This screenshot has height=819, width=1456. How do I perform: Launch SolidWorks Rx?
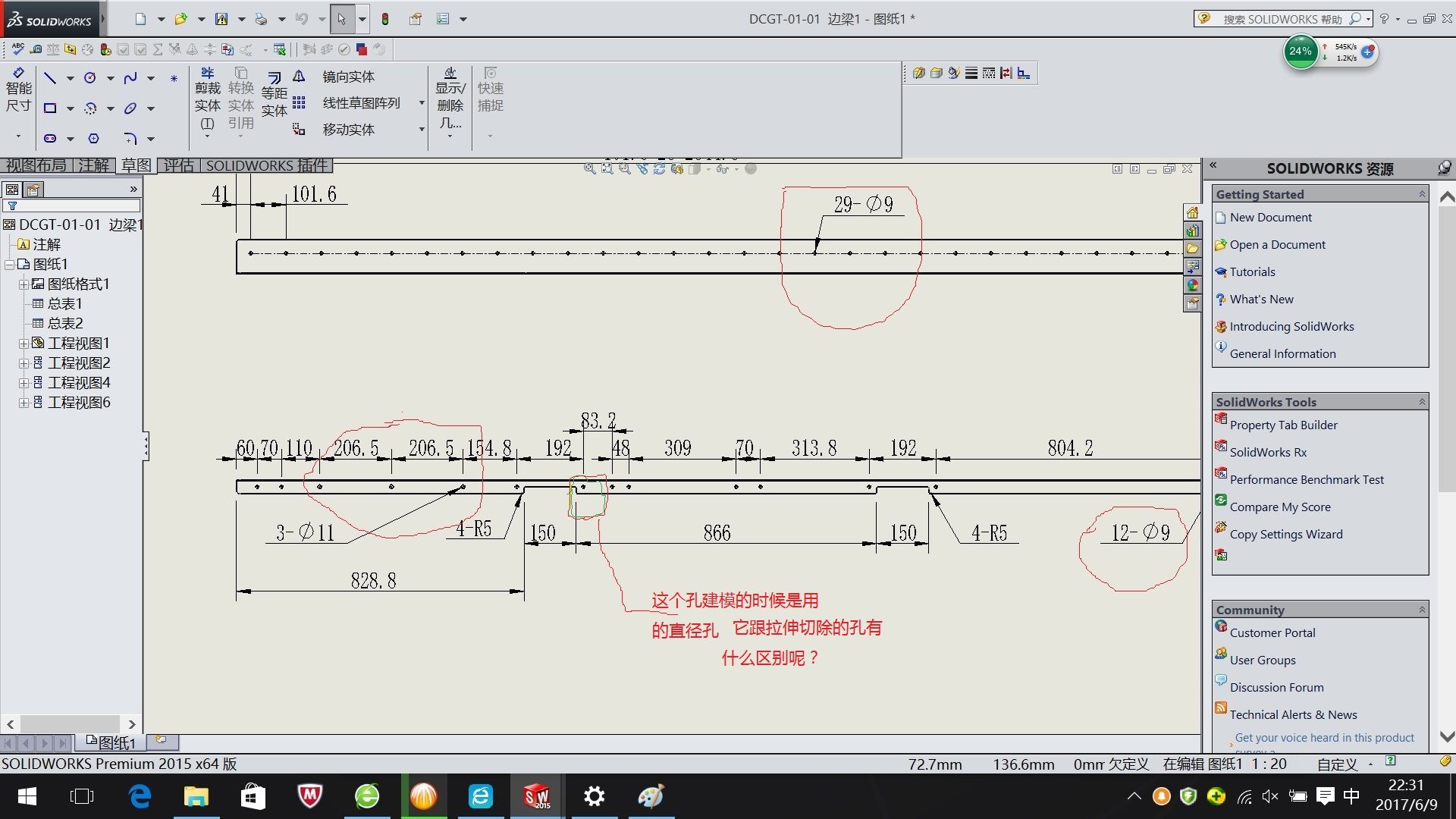pyautogui.click(x=1268, y=452)
